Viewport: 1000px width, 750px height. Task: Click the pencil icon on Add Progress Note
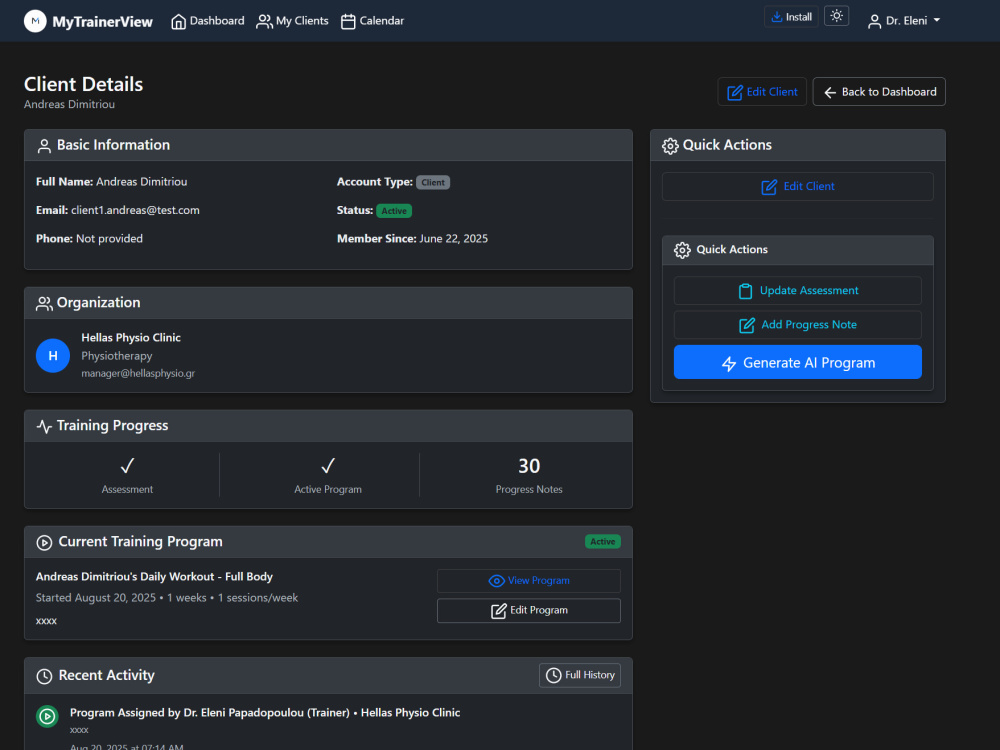pos(747,326)
